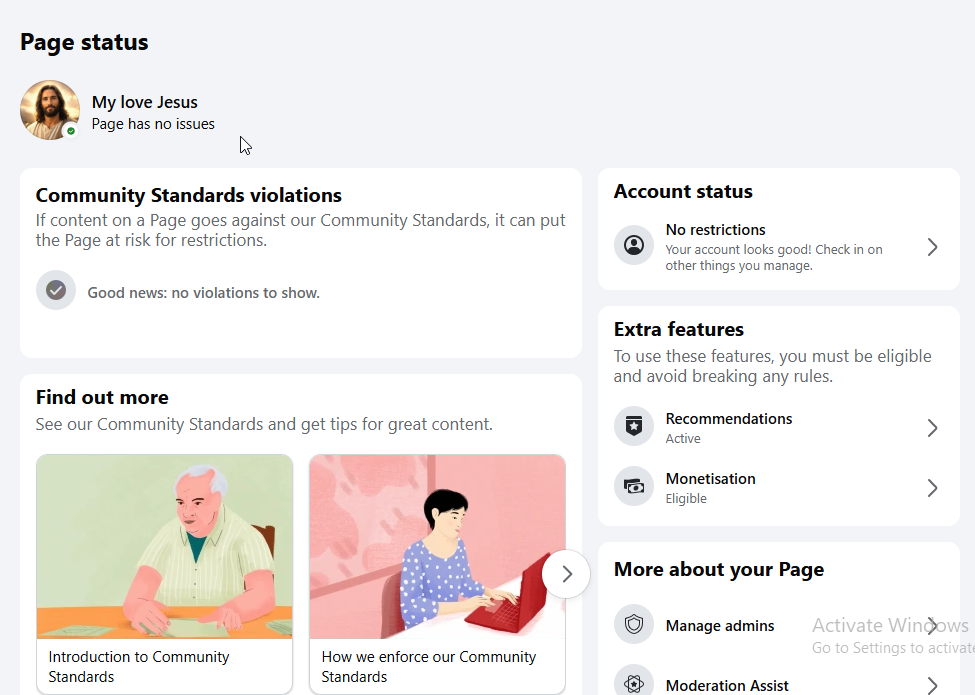Click the Monetisation money icon
The height and width of the screenshot is (695, 975).
(x=634, y=486)
